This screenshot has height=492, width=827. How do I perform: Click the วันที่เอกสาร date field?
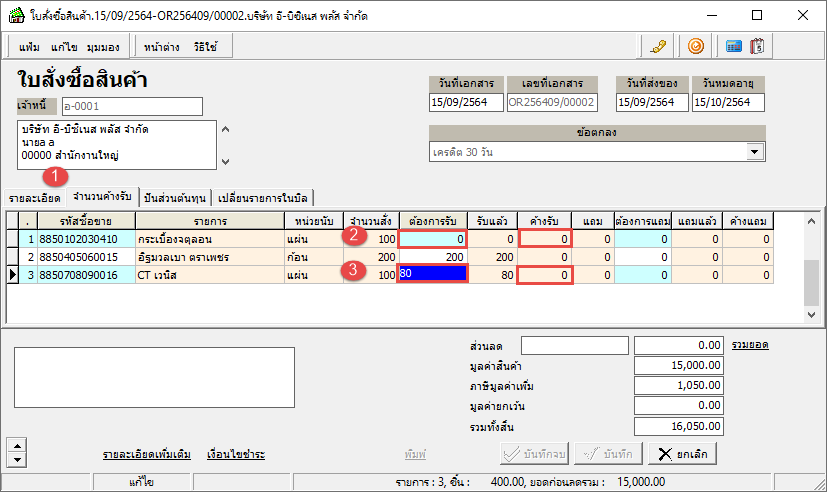click(x=466, y=102)
